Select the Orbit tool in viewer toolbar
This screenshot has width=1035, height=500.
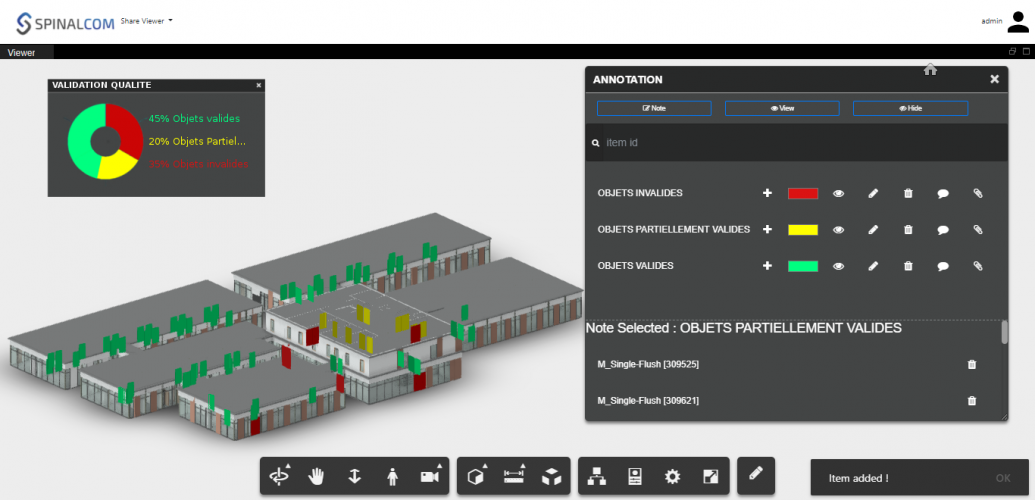click(280, 476)
